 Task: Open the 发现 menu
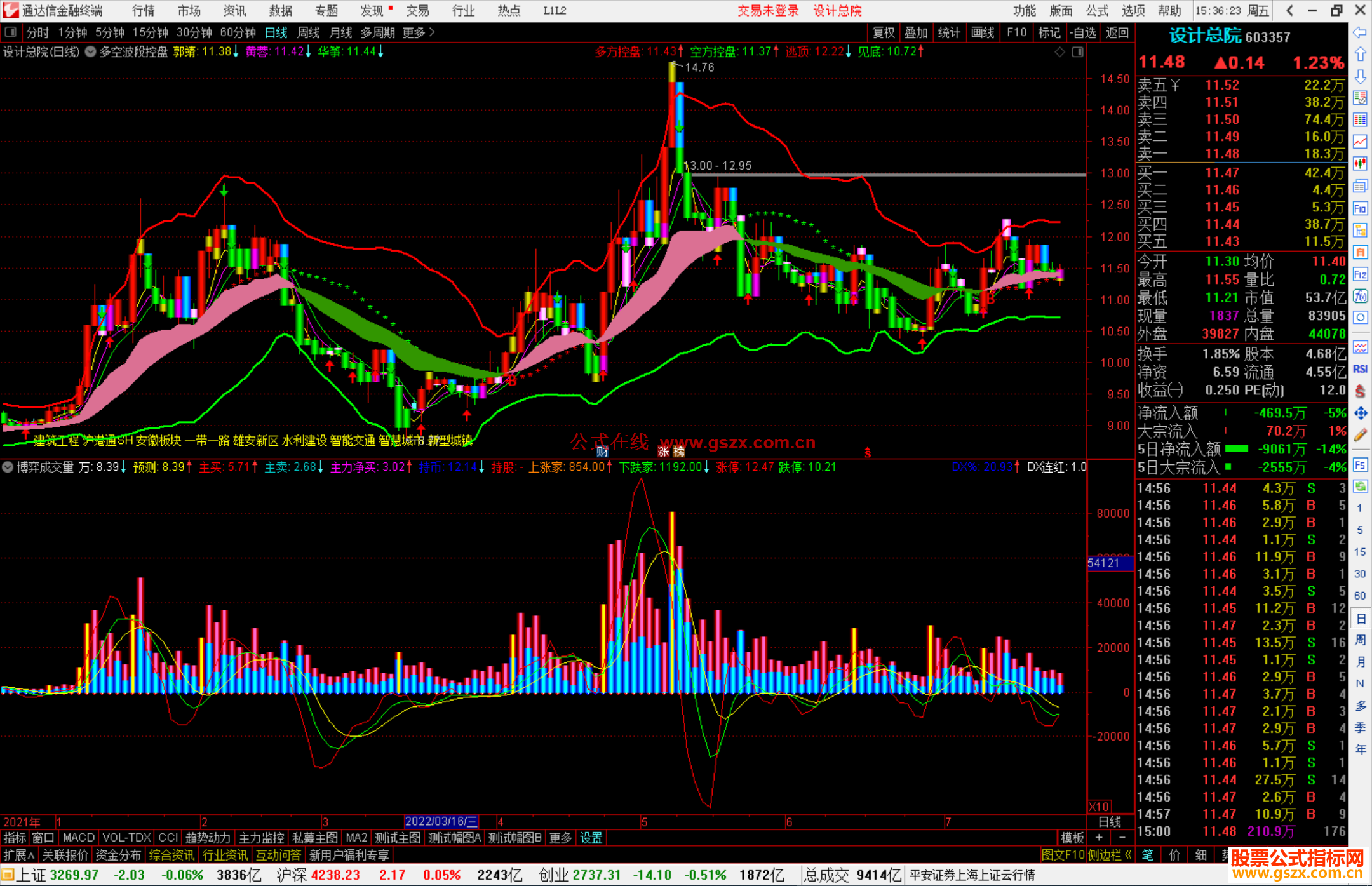tap(372, 11)
